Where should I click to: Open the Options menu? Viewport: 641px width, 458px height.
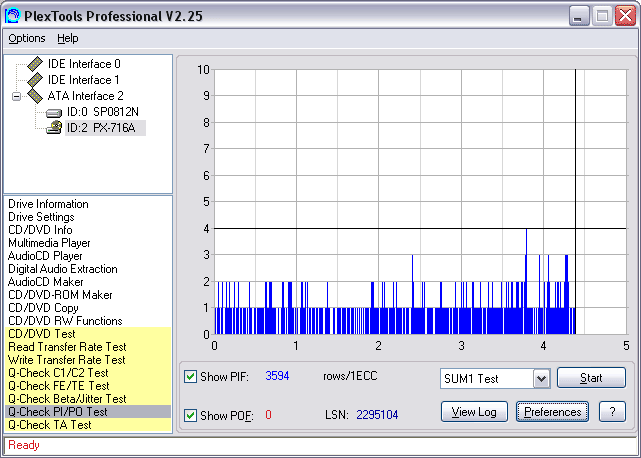point(27,38)
